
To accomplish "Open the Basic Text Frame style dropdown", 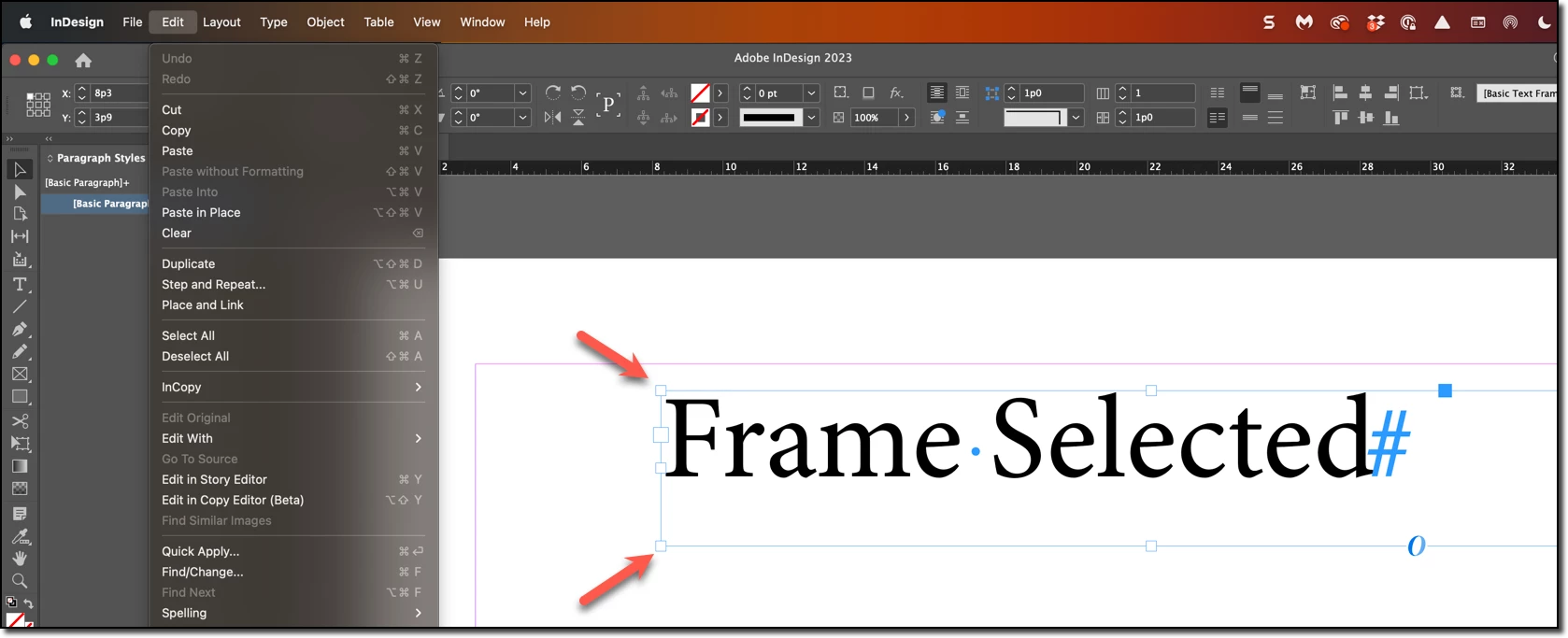I will (1518, 92).
